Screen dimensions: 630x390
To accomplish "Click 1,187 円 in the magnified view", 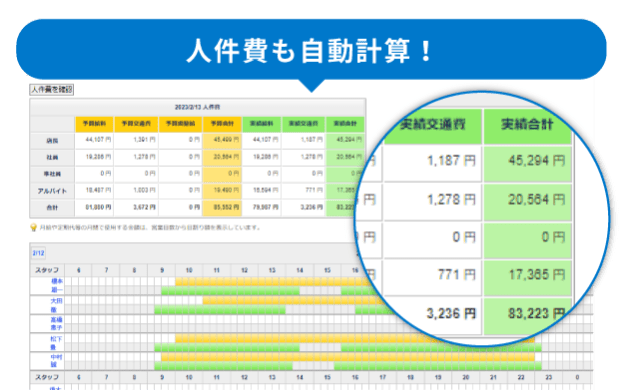I will pyautogui.click(x=451, y=161).
